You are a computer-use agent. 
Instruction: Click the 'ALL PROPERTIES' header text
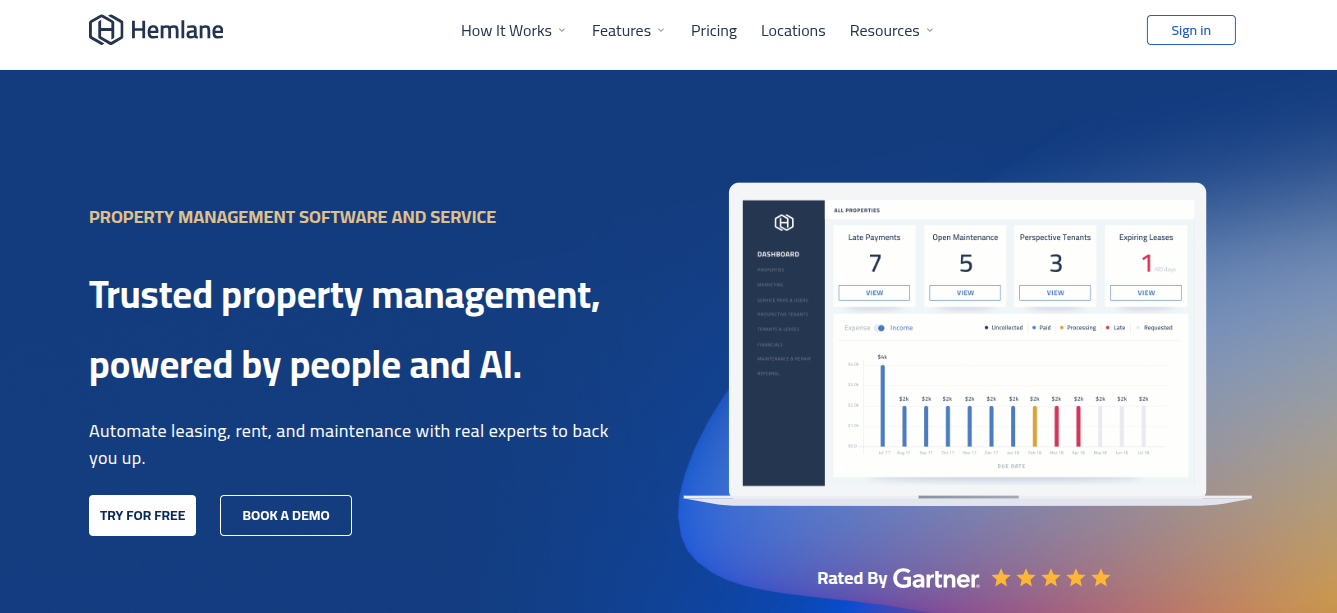coord(857,210)
